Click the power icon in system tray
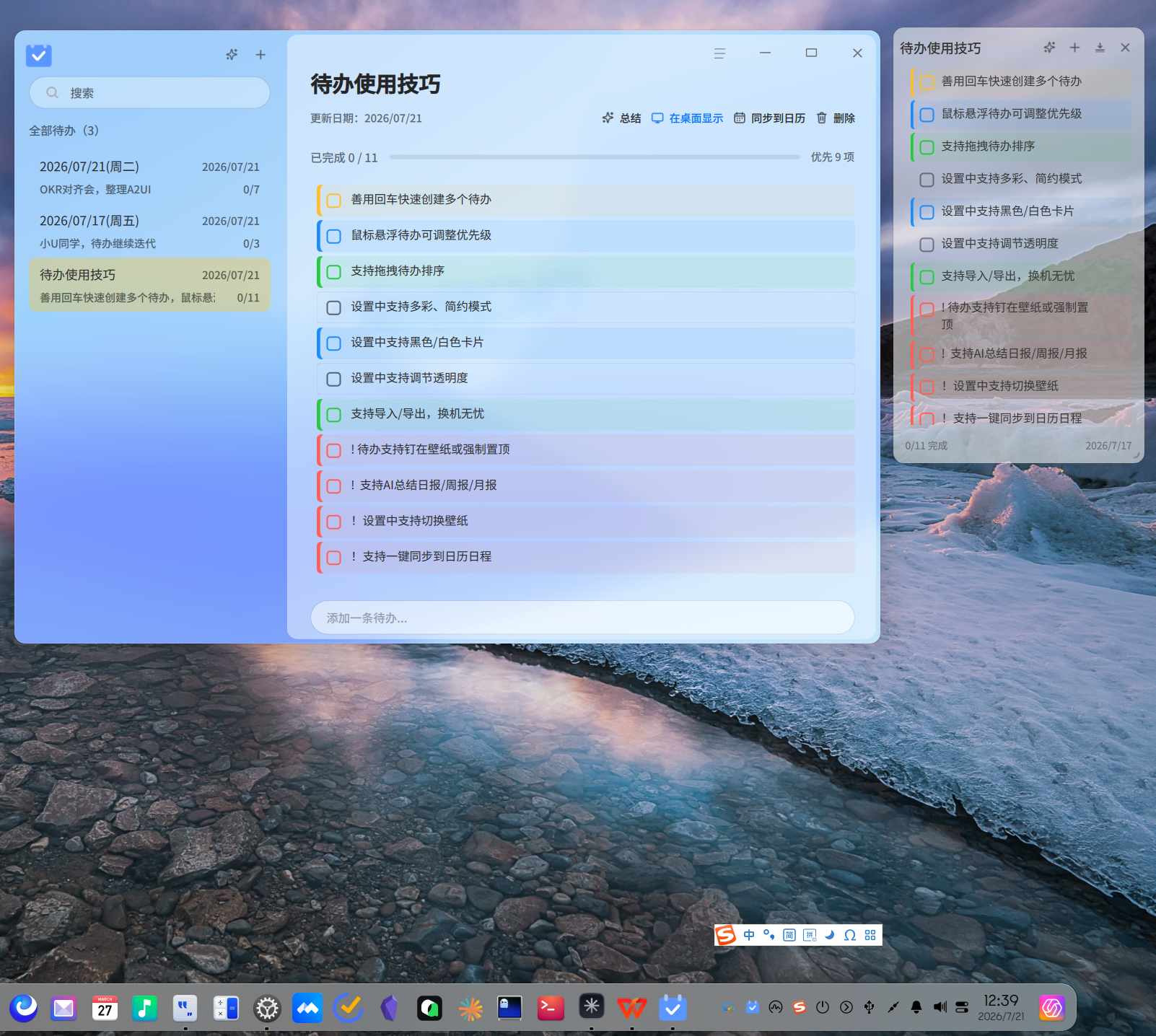 tap(823, 1007)
